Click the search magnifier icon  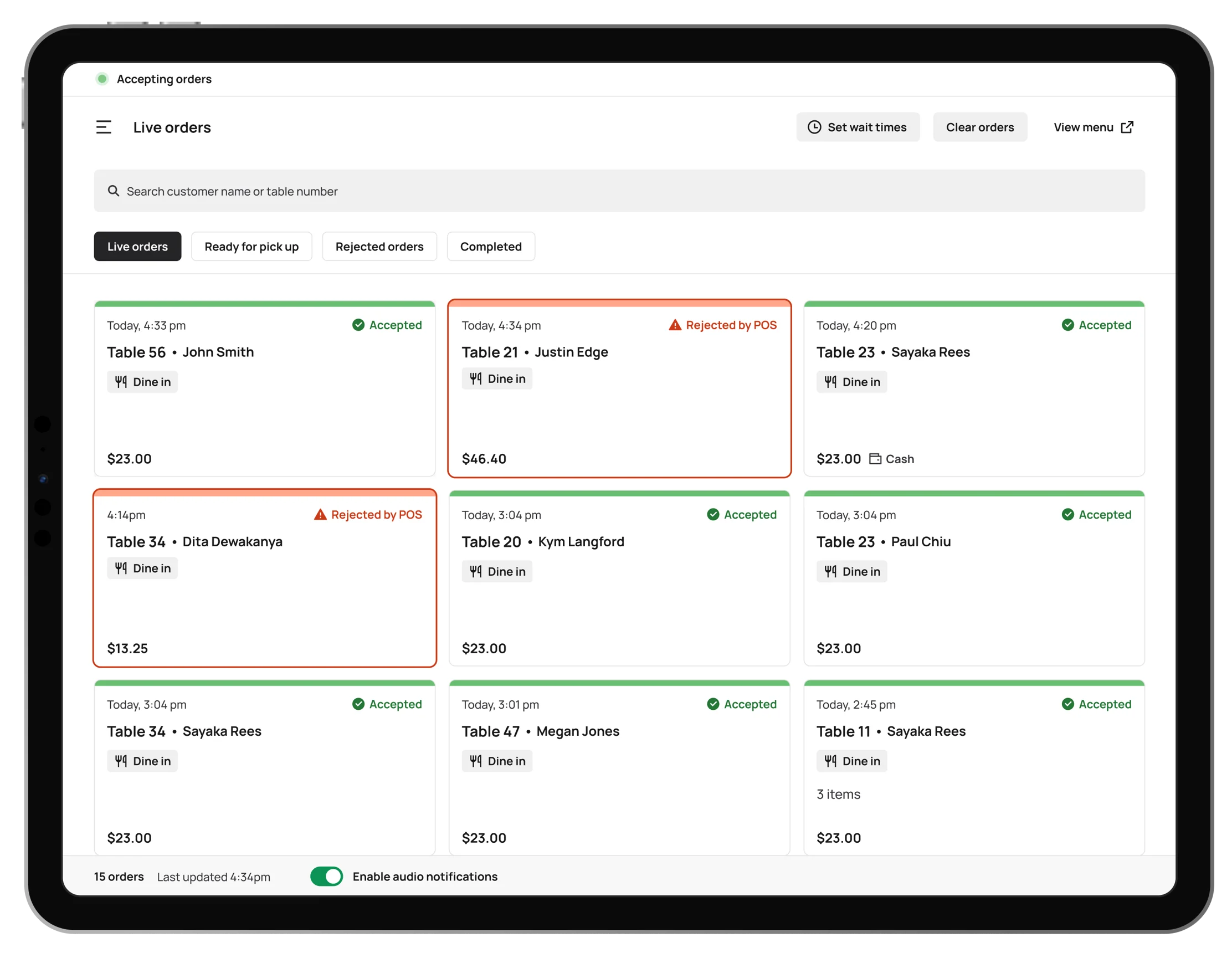(114, 191)
